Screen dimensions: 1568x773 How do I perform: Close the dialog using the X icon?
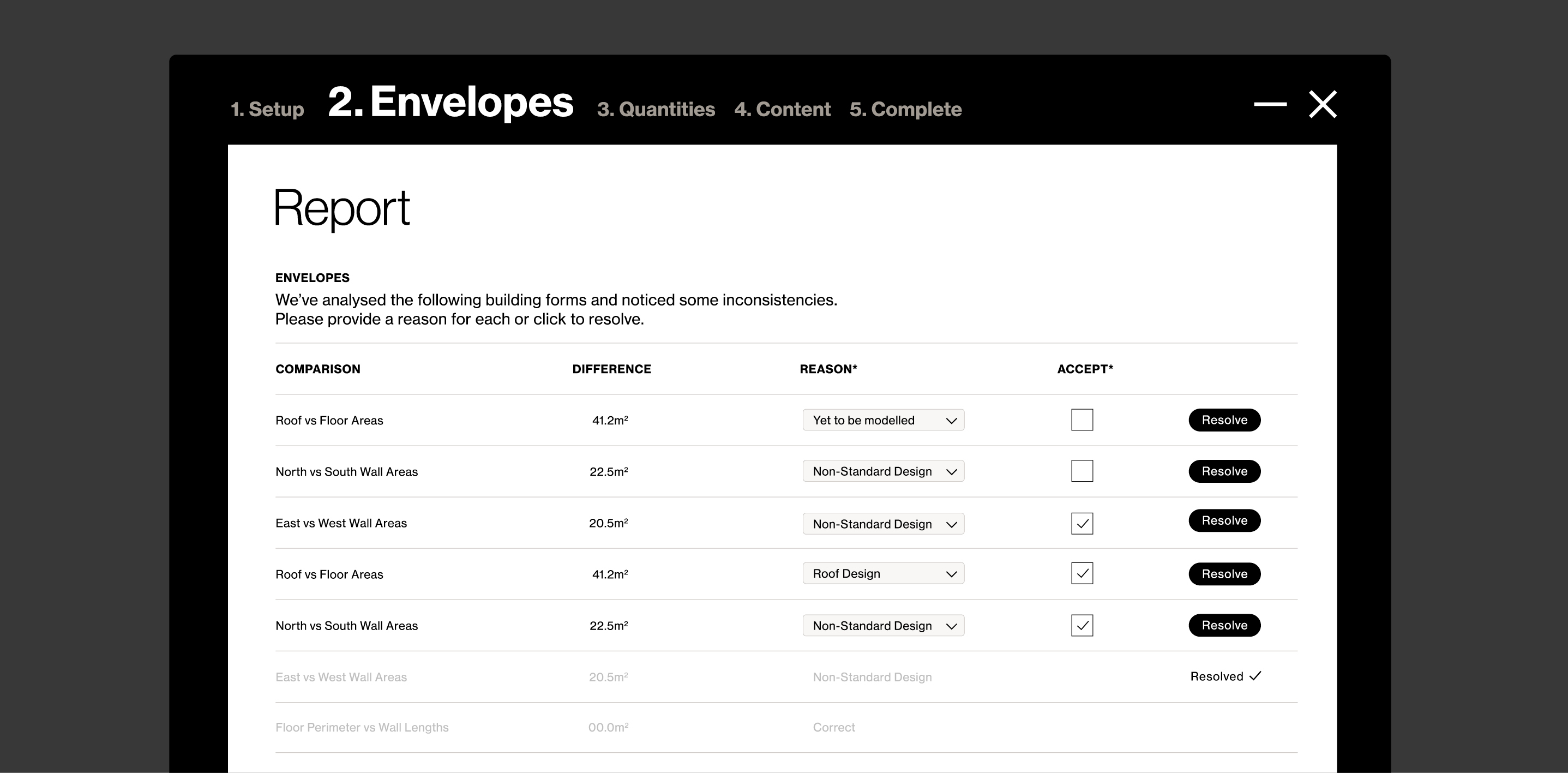(x=1322, y=104)
